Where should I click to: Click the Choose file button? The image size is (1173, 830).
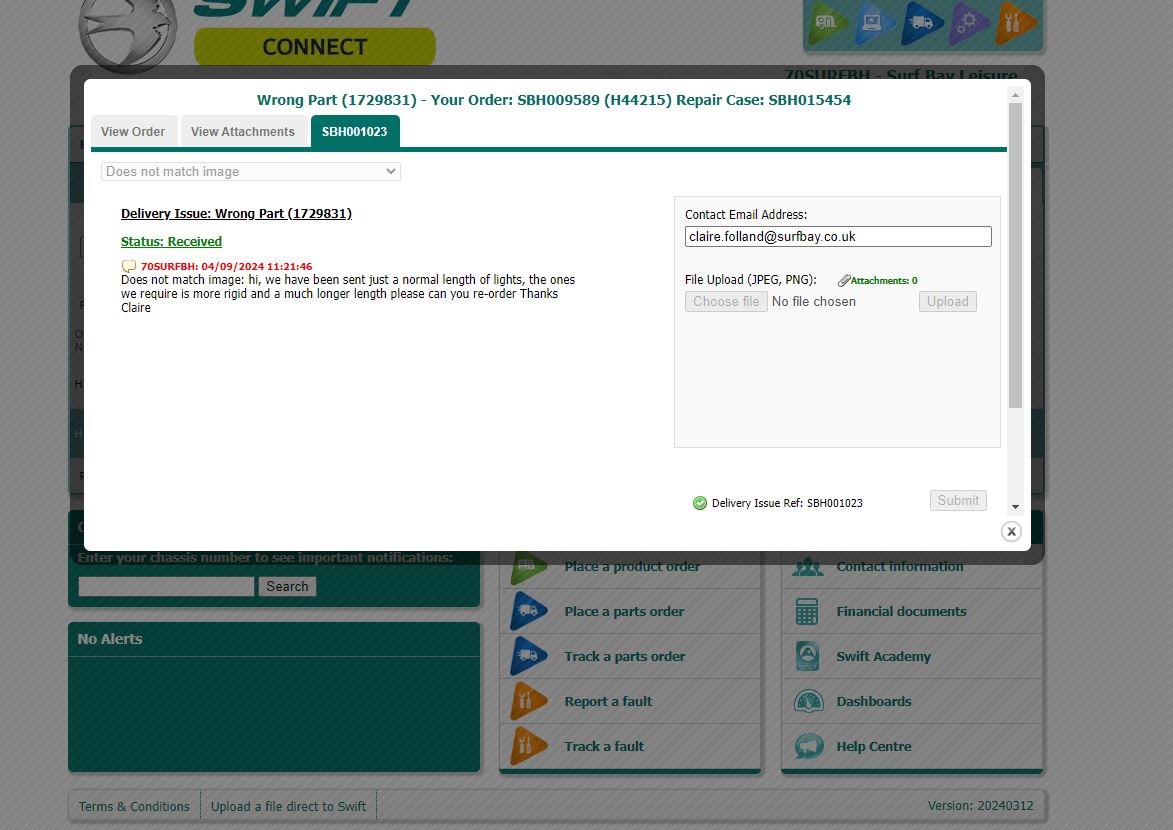click(726, 302)
